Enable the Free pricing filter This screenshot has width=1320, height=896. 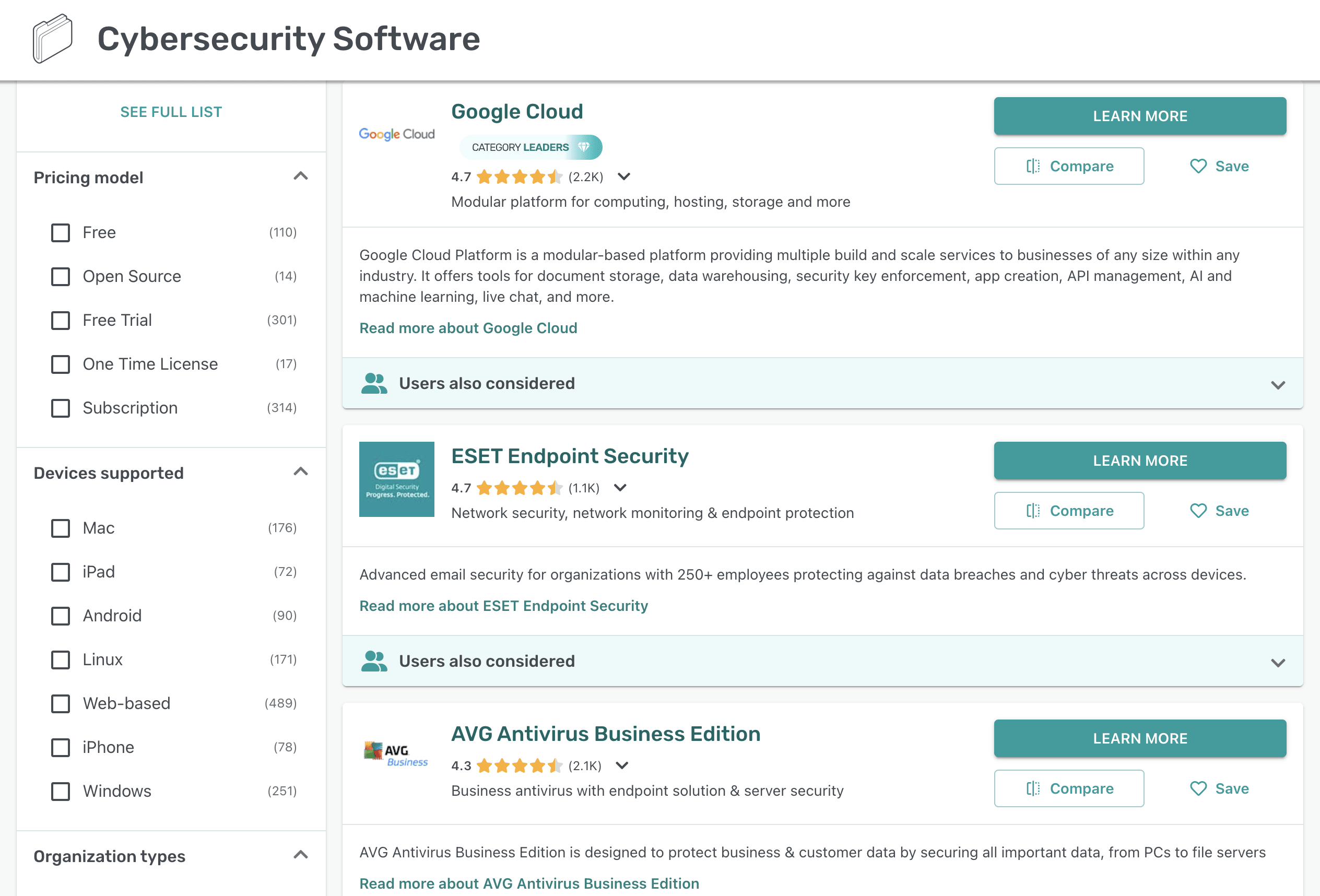(60, 232)
